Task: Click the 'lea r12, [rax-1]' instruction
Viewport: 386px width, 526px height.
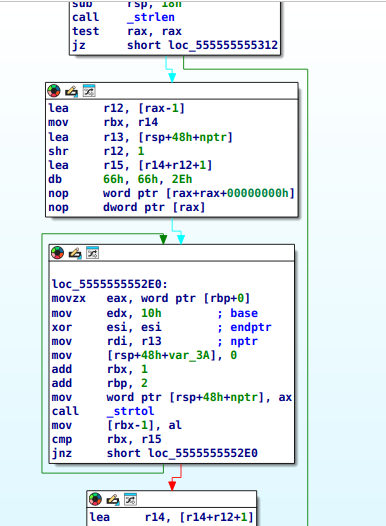Action: (116, 108)
